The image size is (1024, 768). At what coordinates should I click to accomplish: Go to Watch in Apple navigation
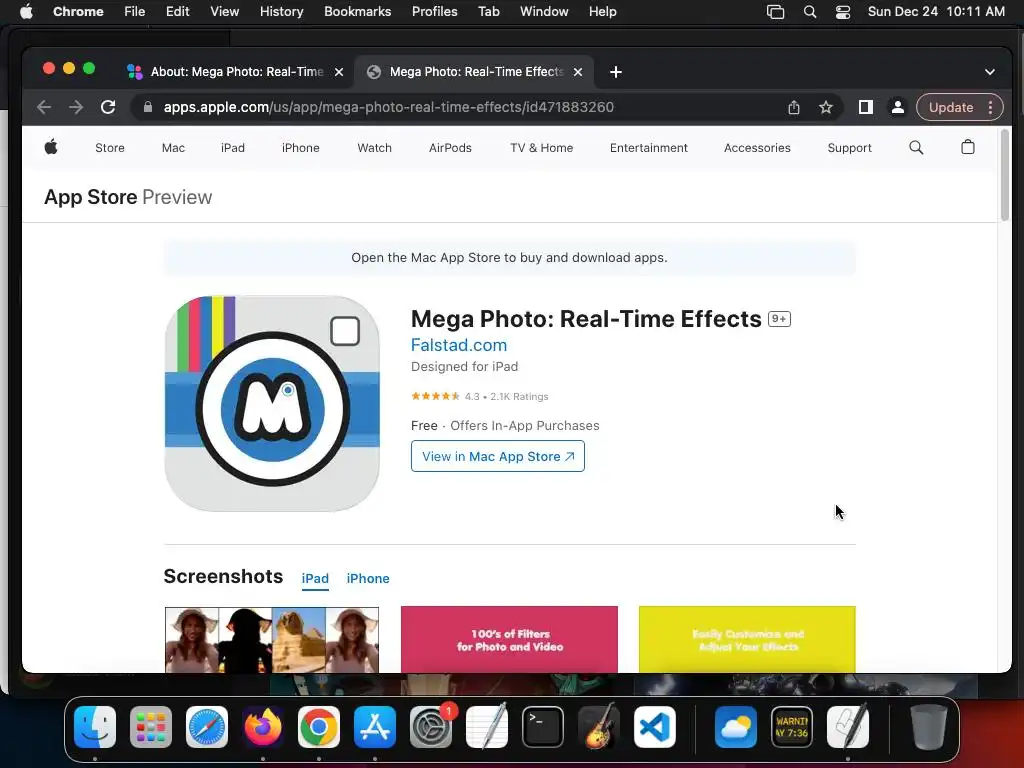(374, 148)
